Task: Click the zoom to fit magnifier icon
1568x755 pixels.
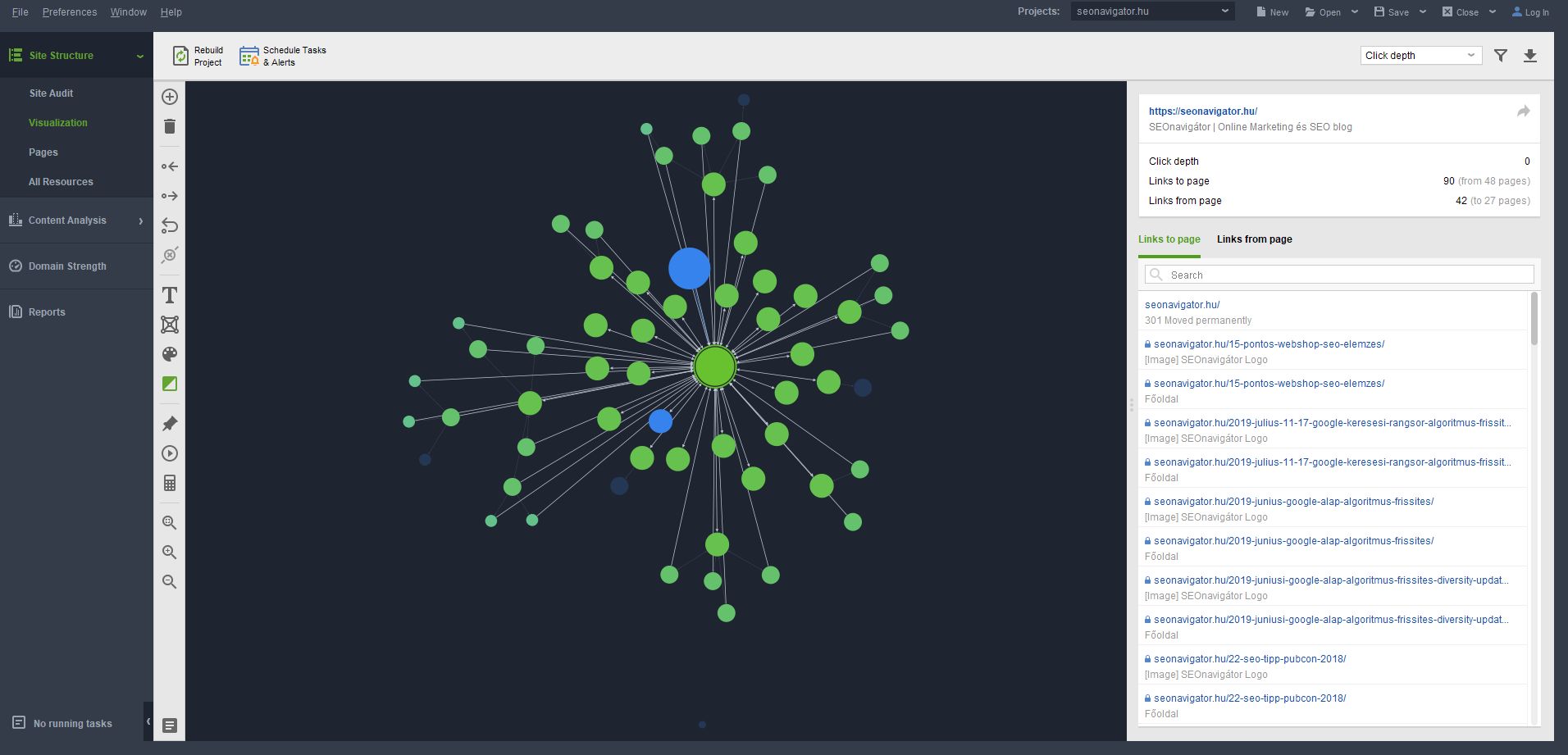Action: (170, 523)
